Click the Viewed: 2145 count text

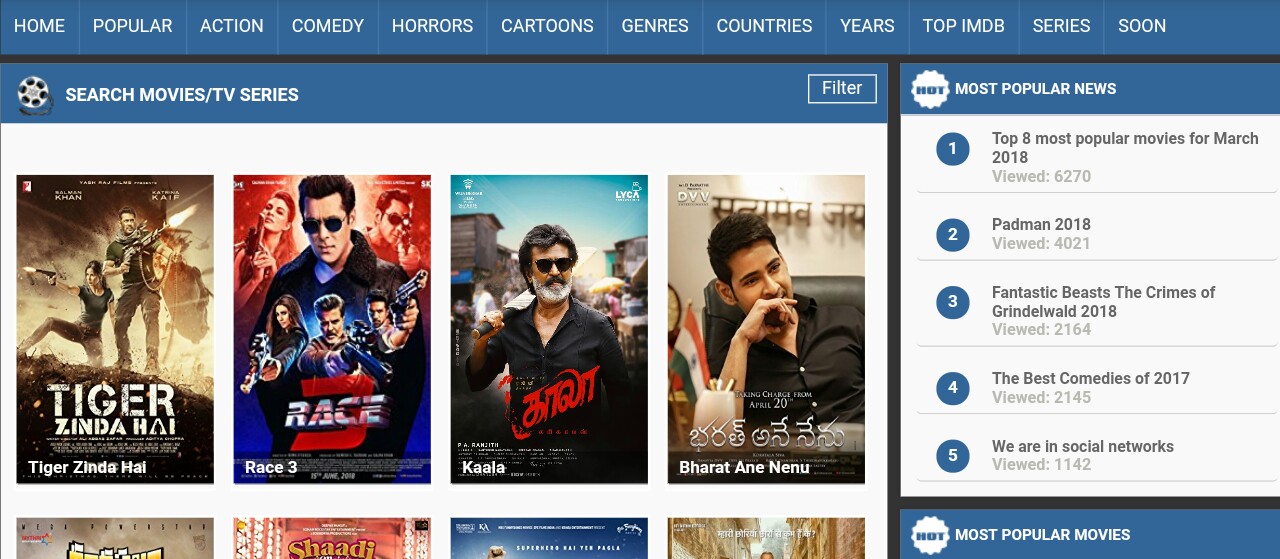pos(1041,397)
